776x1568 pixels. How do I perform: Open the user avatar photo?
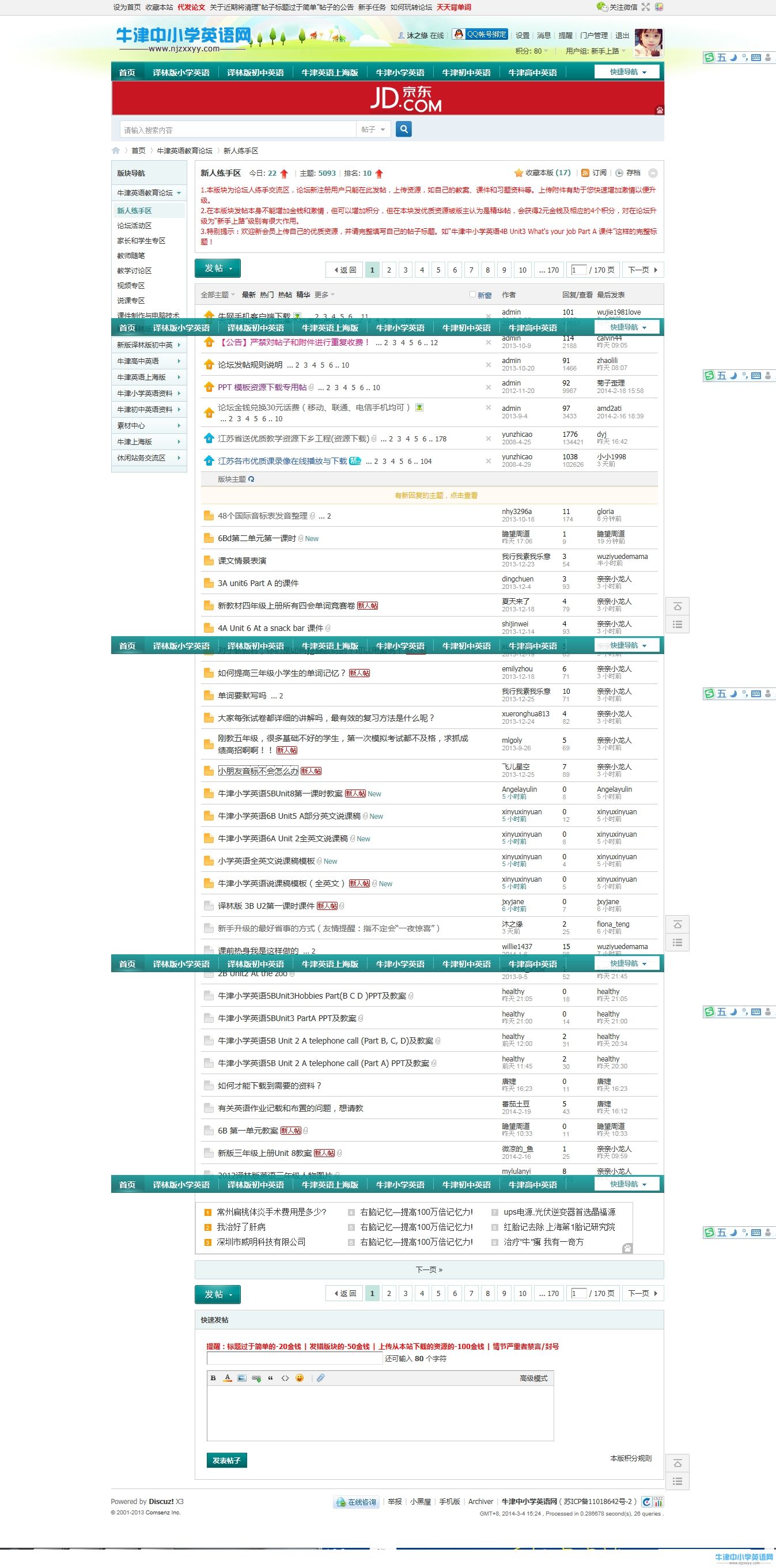(648, 42)
